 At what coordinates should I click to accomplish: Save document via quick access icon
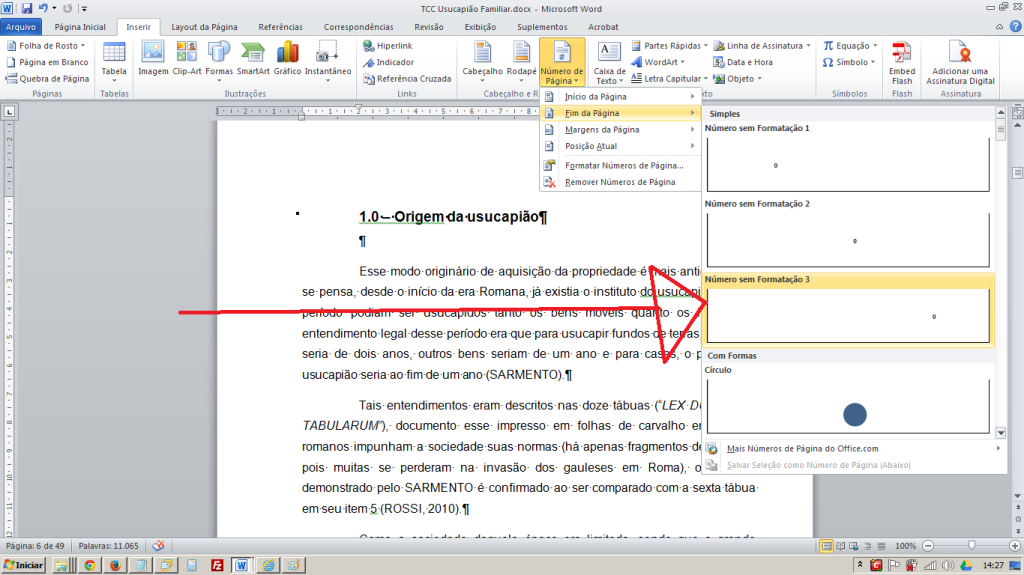tap(27, 8)
